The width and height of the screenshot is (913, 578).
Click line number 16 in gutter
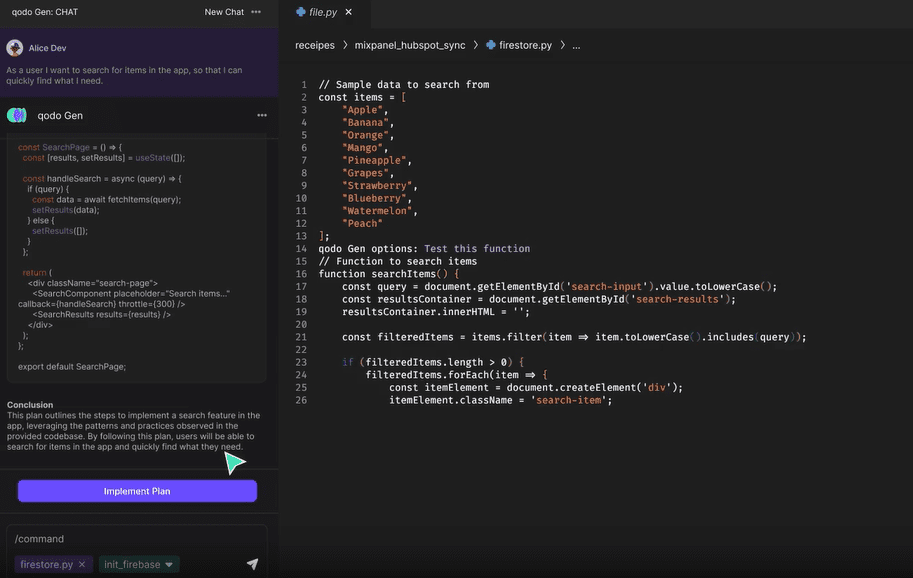click(x=301, y=274)
